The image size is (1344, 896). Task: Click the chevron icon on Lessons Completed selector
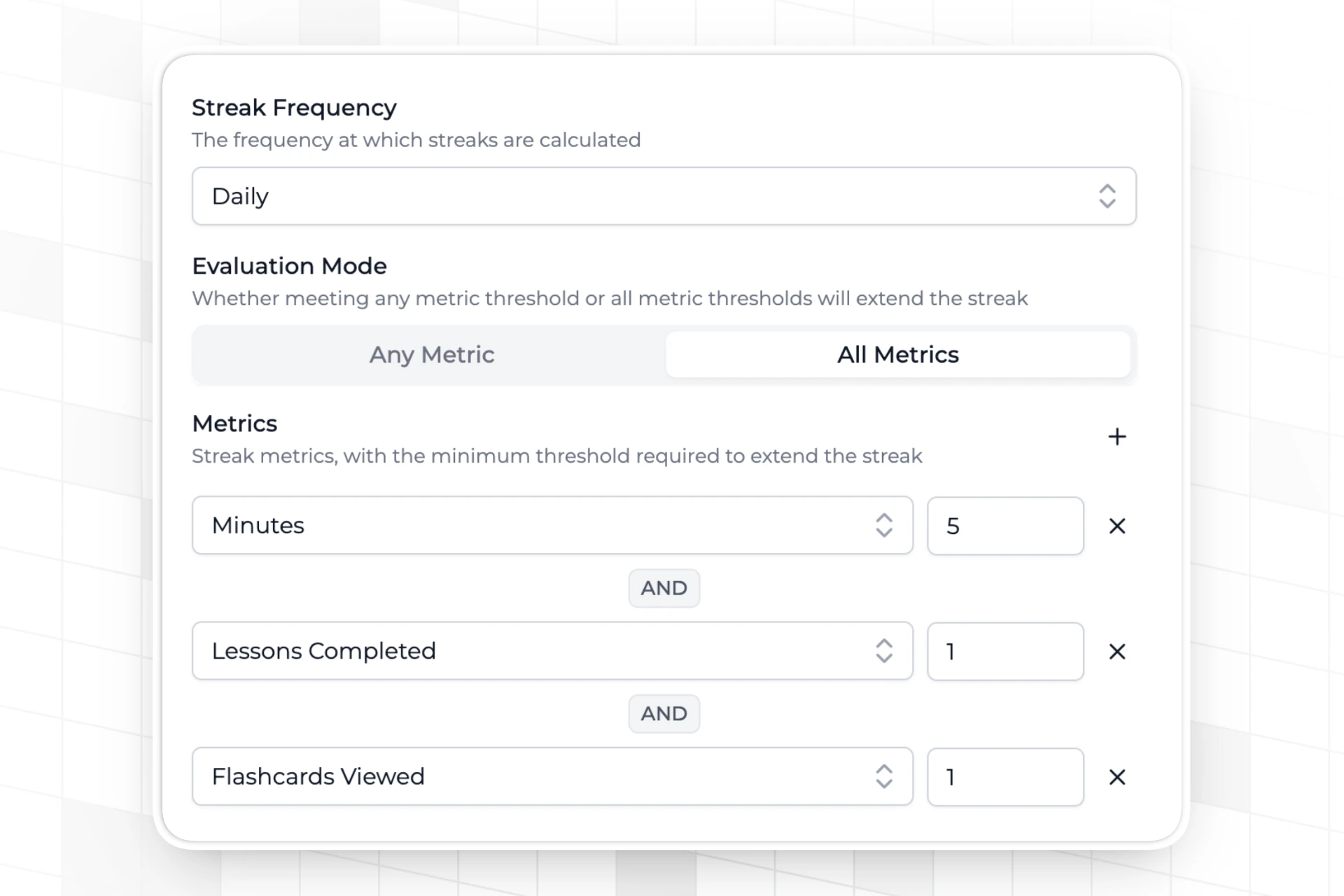pyautogui.click(x=884, y=651)
